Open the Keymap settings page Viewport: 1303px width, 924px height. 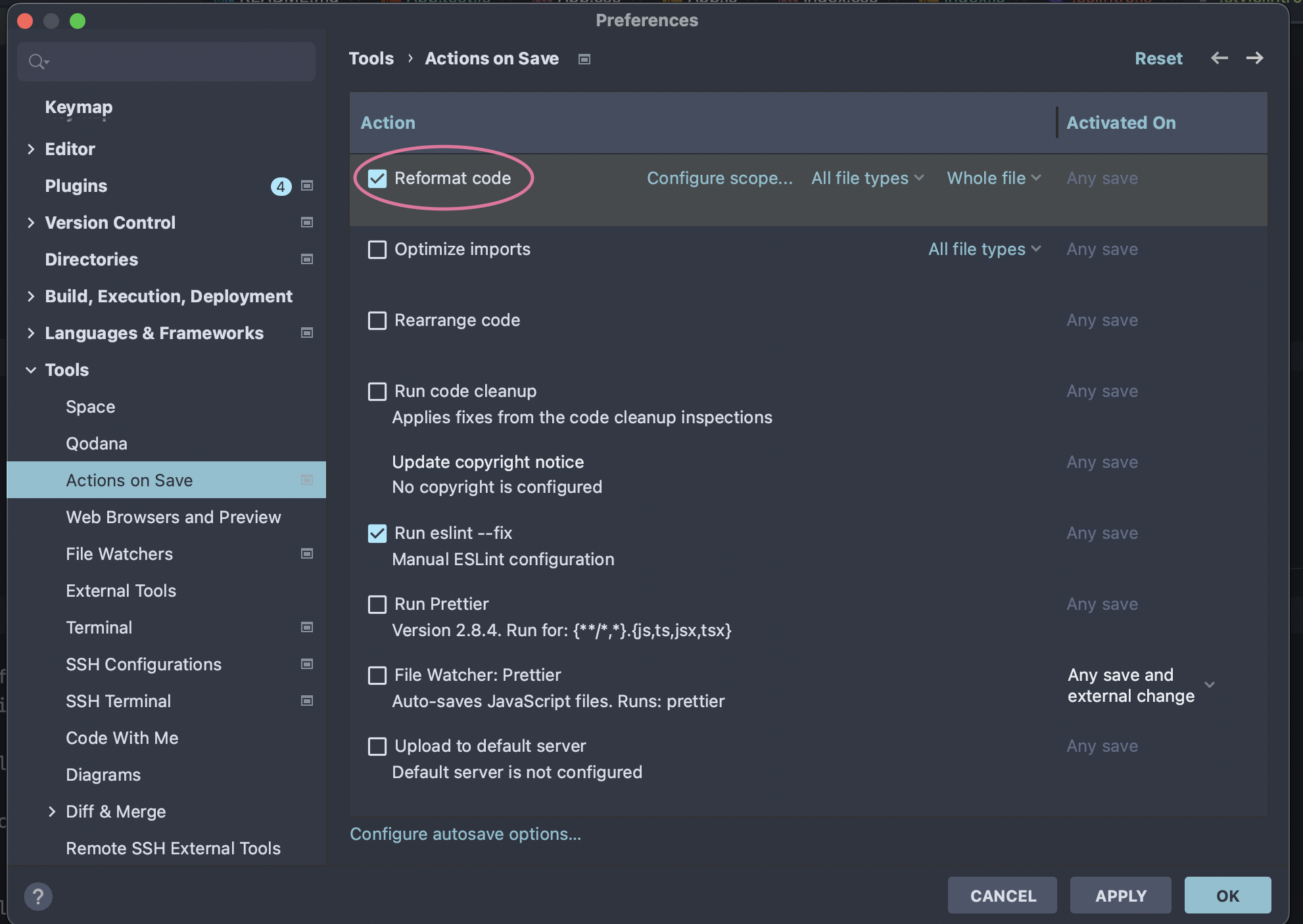(78, 107)
